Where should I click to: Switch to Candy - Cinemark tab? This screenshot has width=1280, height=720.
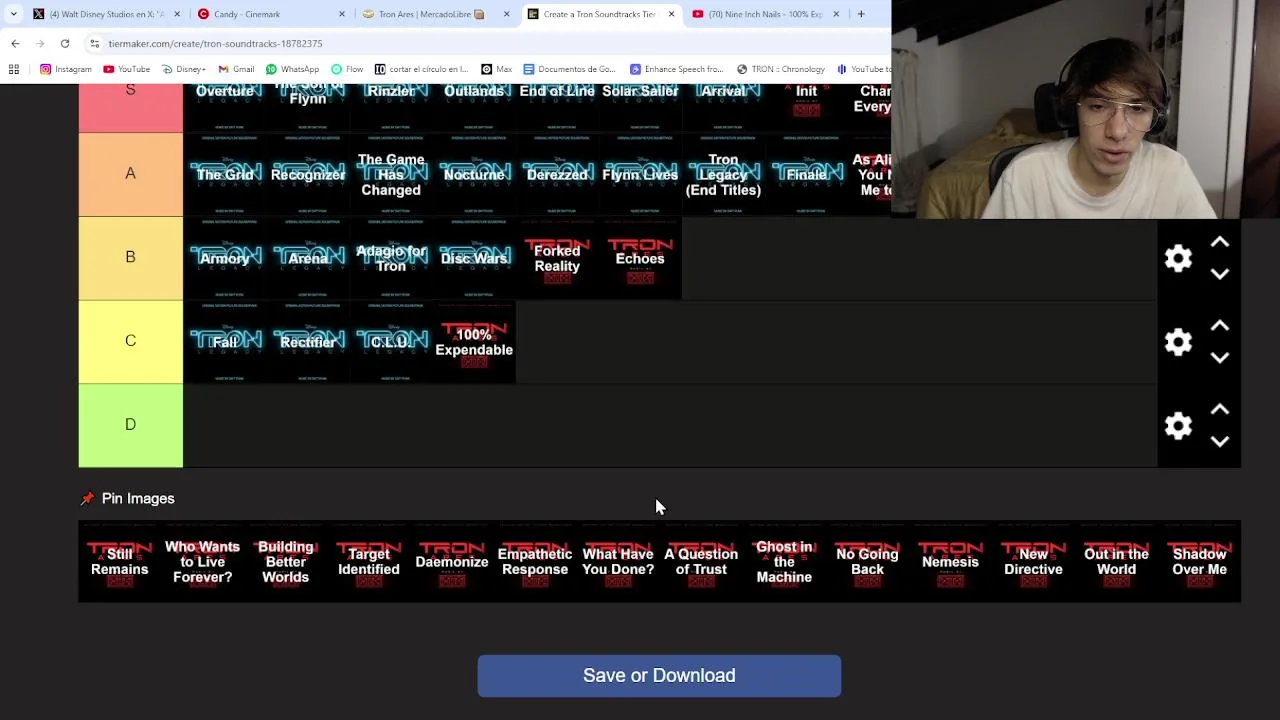(x=272, y=14)
